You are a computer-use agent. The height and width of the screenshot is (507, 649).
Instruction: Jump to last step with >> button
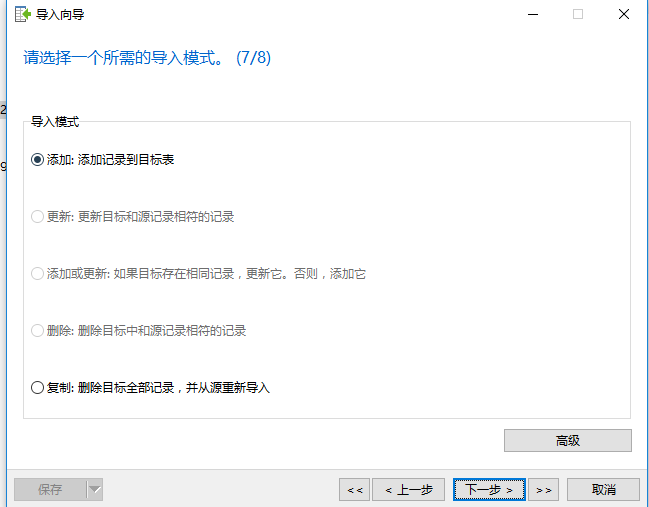[x=543, y=490]
